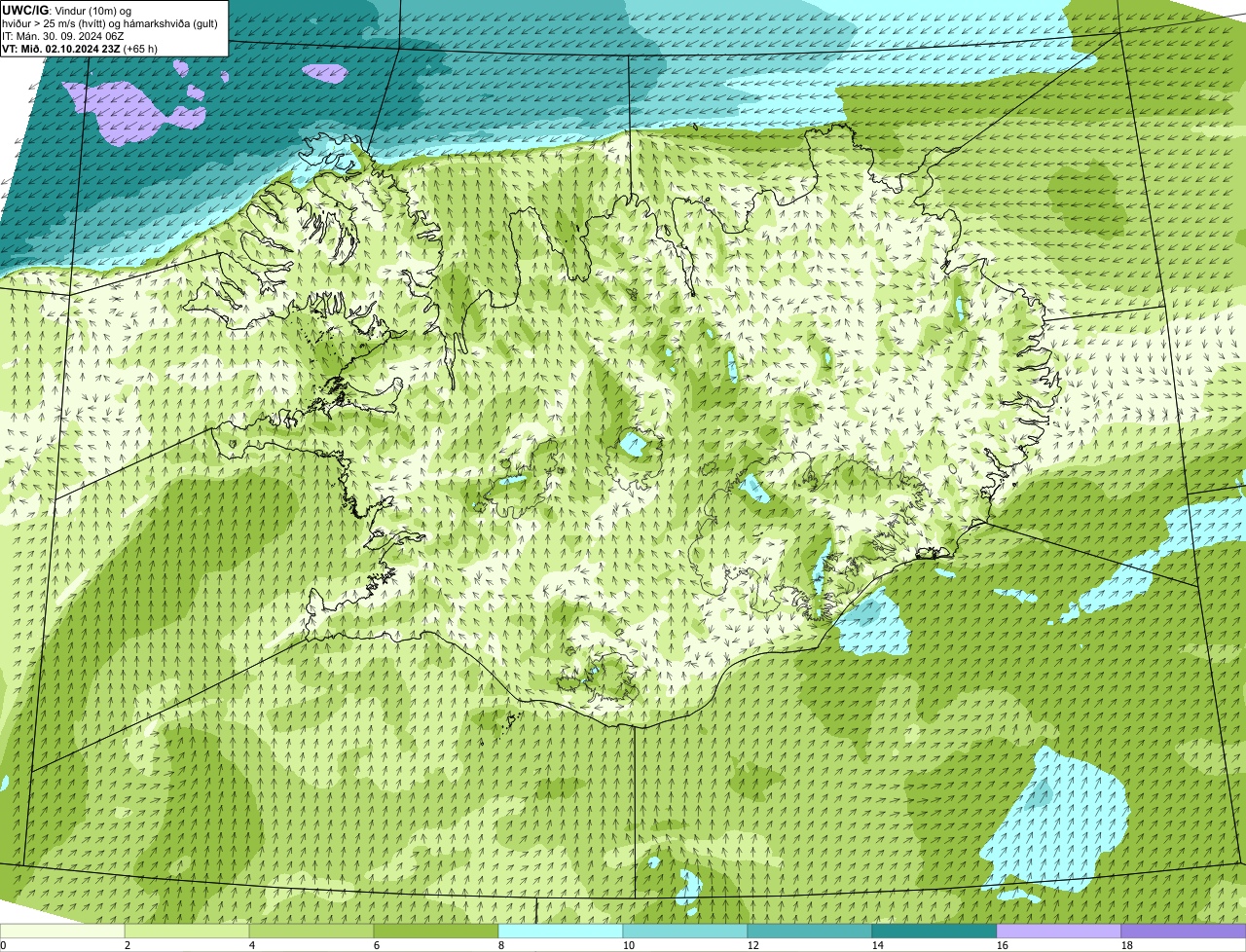Click the '18' tick label on color scale

point(1127,945)
